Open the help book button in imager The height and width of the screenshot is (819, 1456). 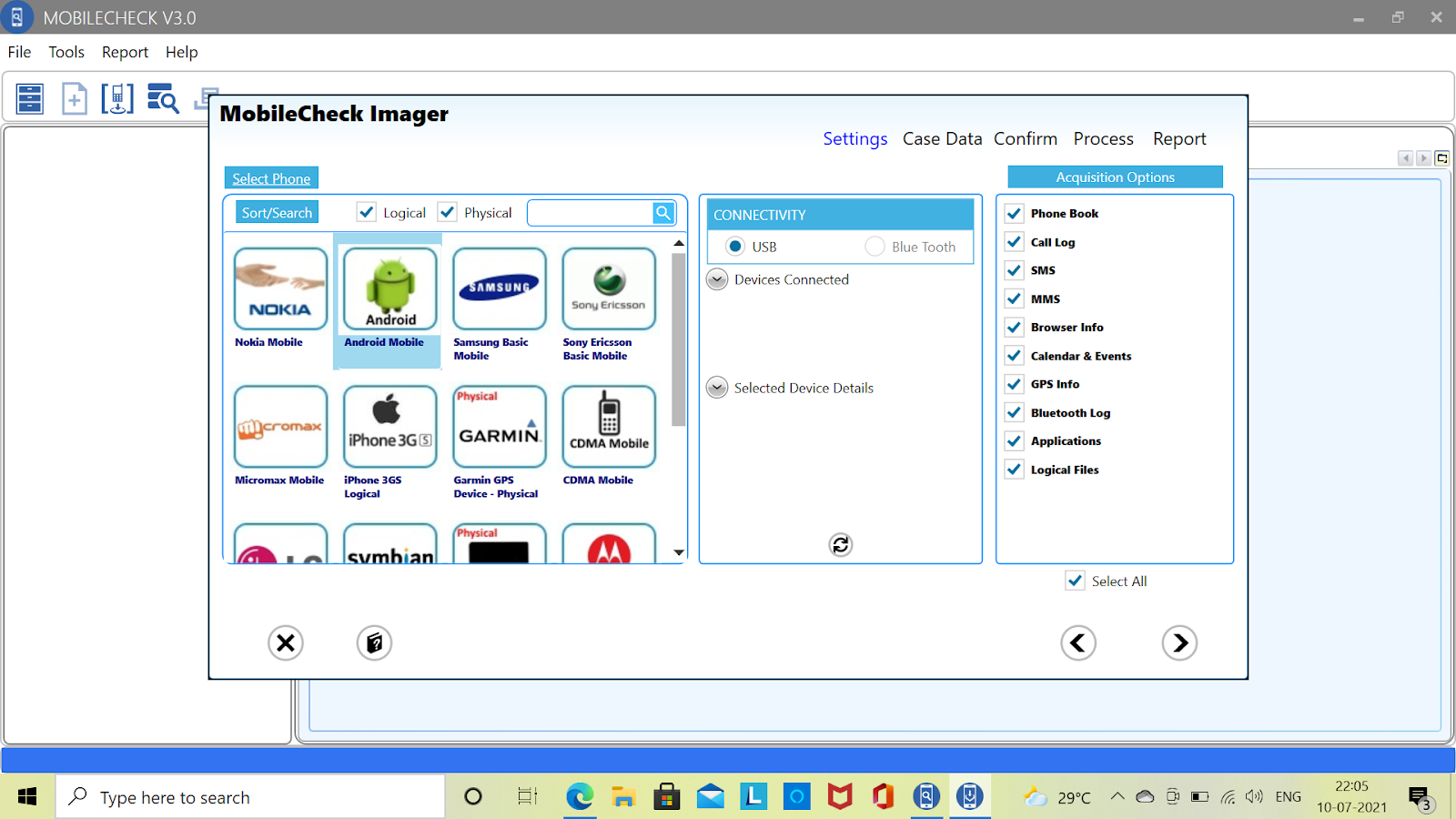374,643
